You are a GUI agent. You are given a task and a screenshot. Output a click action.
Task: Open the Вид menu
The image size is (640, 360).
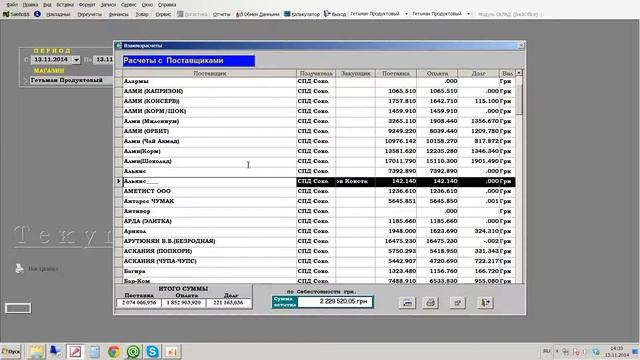pos(47,4)
